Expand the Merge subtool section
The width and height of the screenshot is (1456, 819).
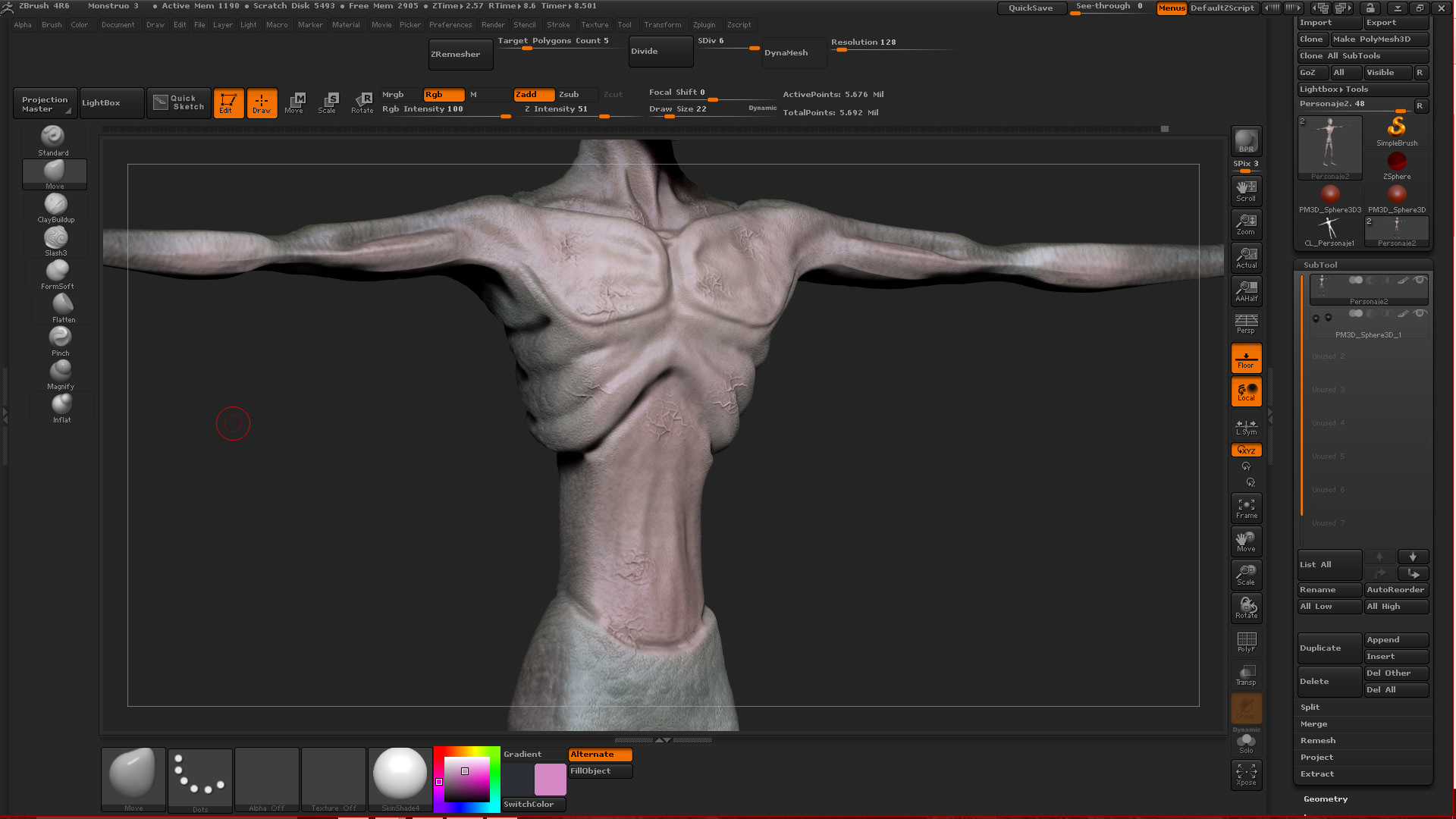1313,724
